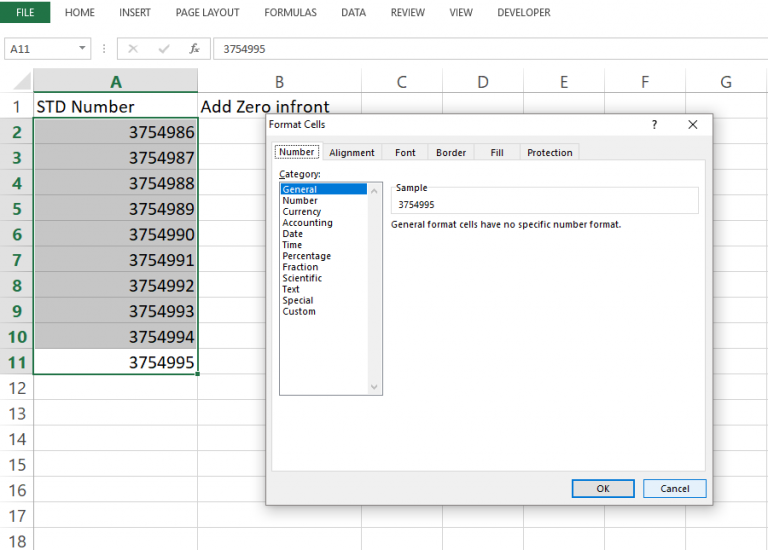Click the Insert Function fx icon
The width and height of the screenshot is (768, 550).
(x=194, y=48)
